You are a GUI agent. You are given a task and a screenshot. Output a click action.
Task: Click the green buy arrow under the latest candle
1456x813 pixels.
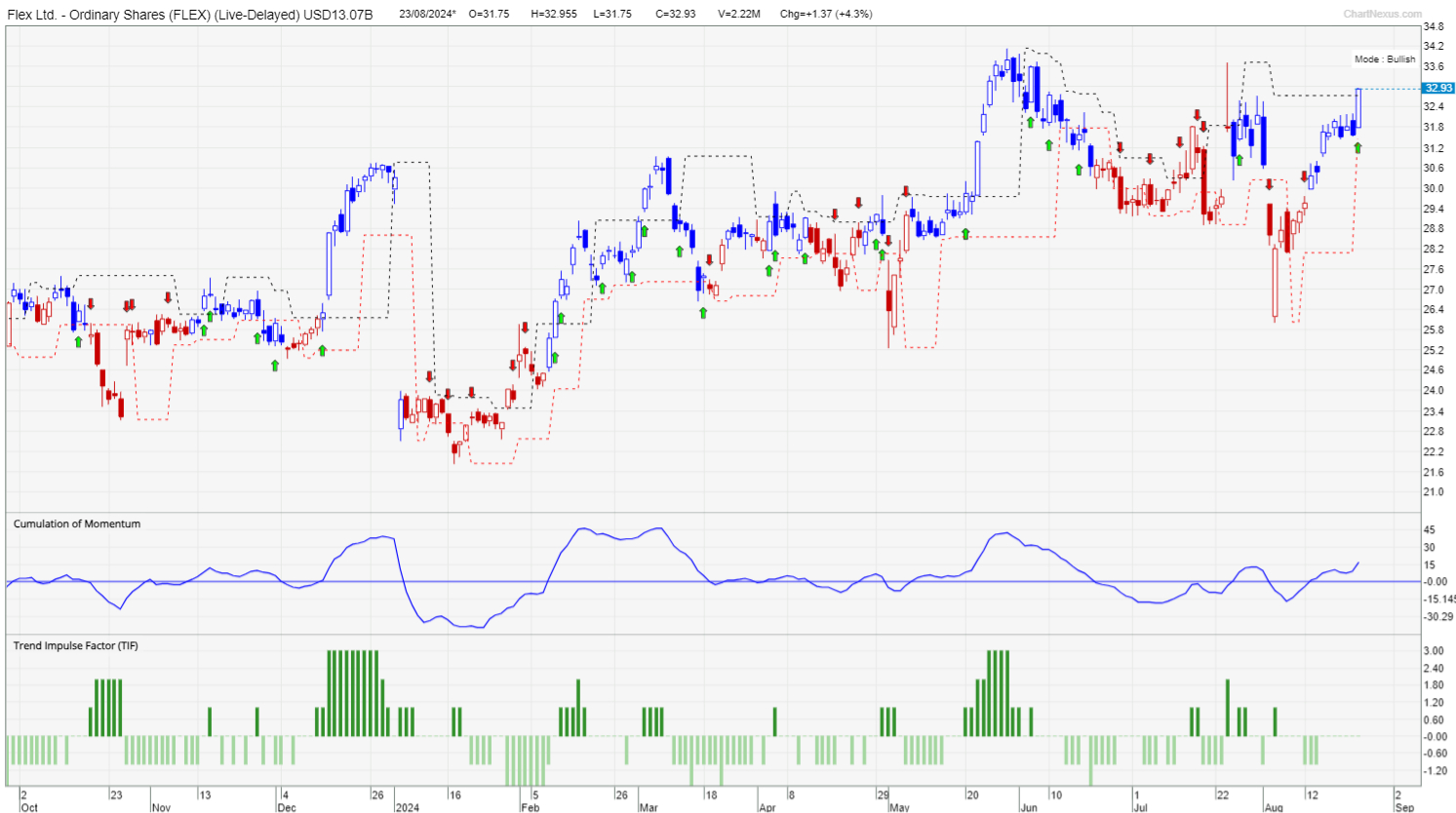tap(1358, 147)
